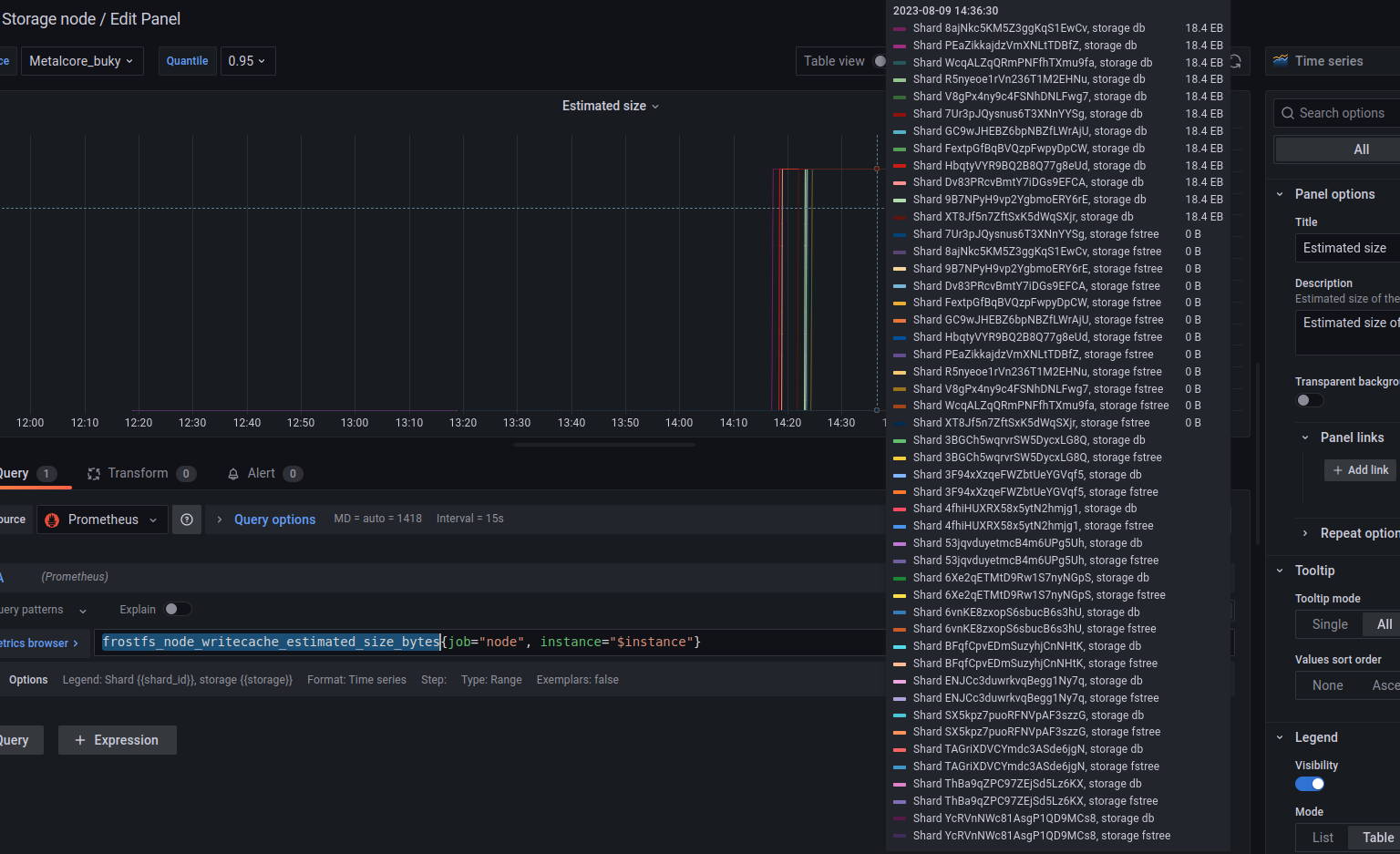Viewport: 1400px width, 854px height.
Task: Collapse the Panel links section
Action: click(x=1305, y=437)
